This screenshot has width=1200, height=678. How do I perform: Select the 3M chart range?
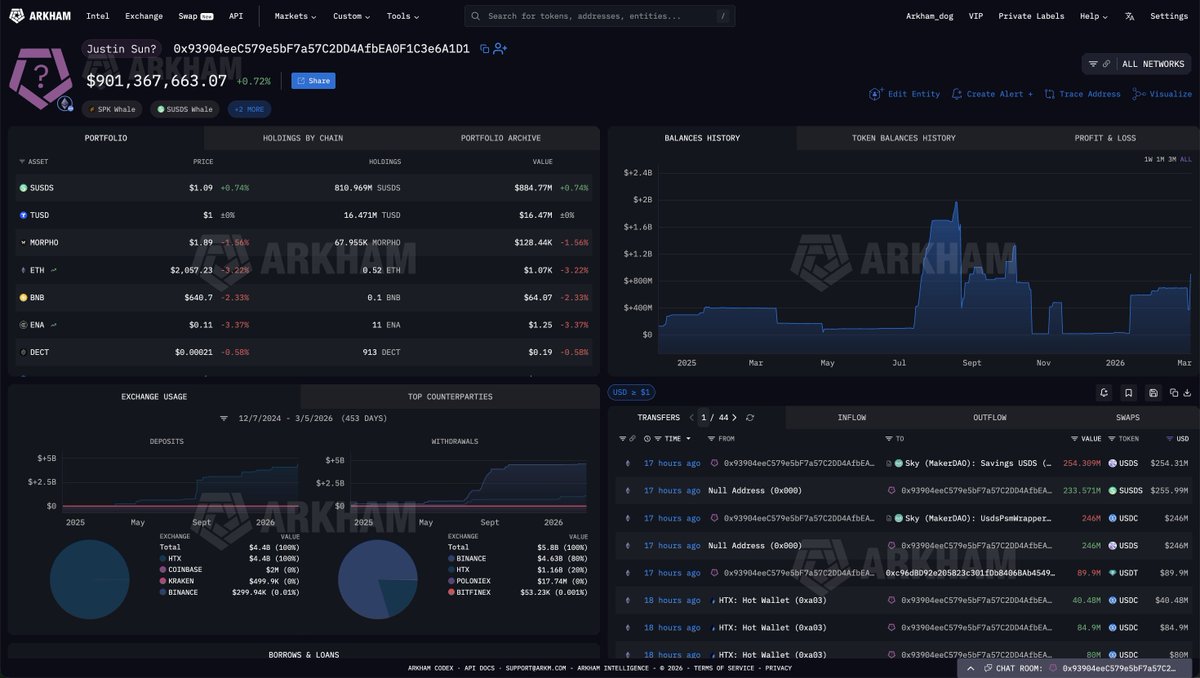coord(1172,160)
